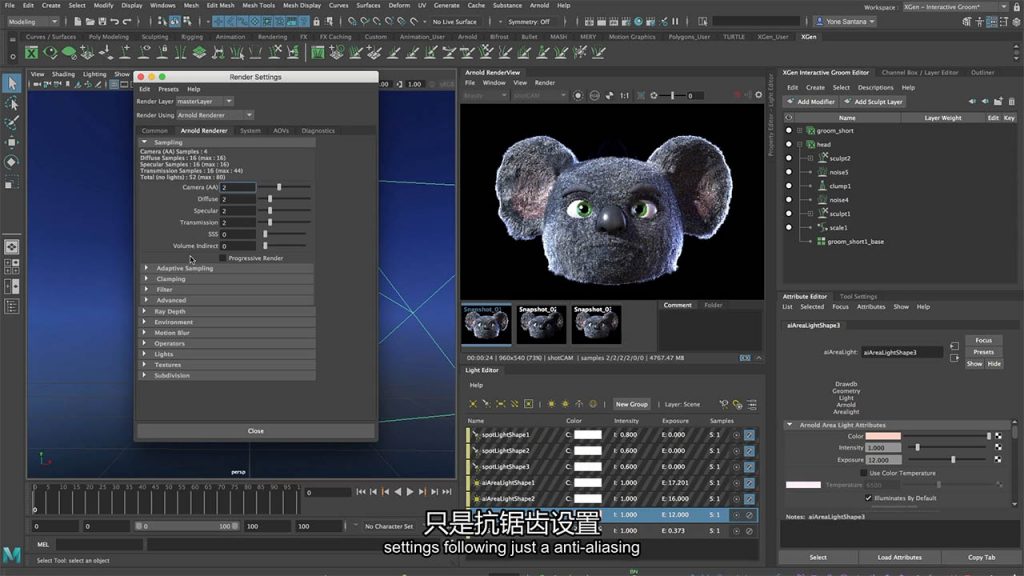Click the Copy Tab button
Screen dimensions: 1024x576
[982, 558]
